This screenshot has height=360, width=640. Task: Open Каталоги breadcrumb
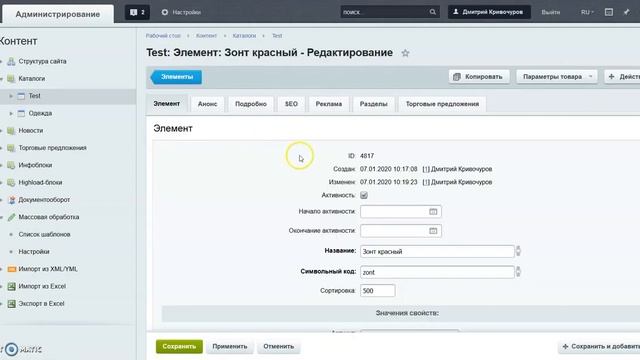pyautogui.click(x=244, y=36)
